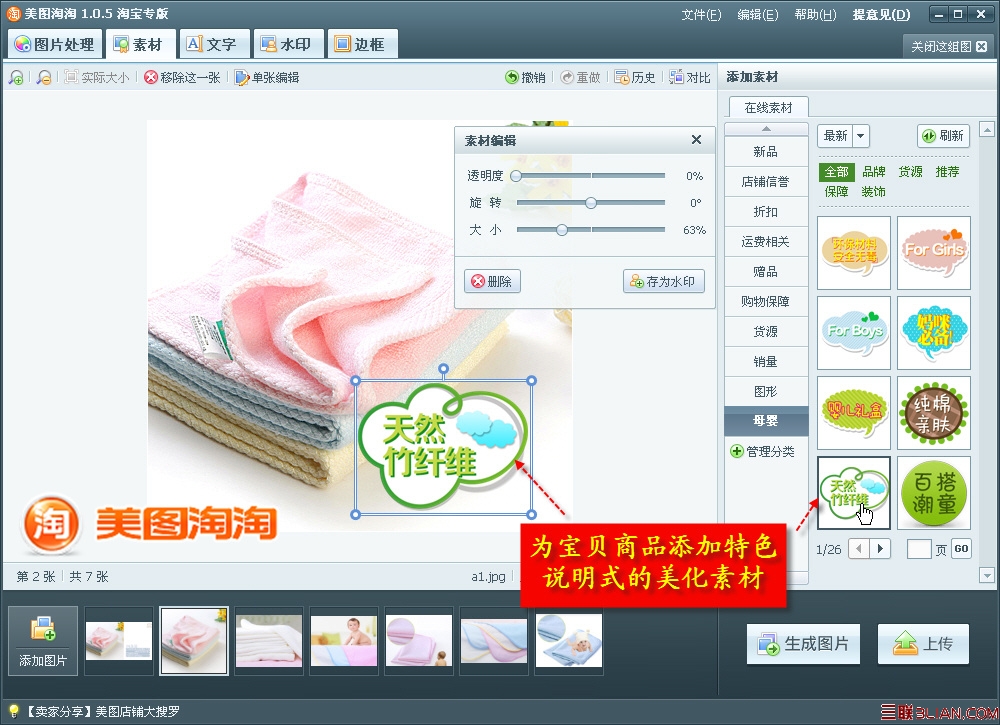Select 店铺信誉 category
The image size is (1000, 725).
click(x=766, y=182)
